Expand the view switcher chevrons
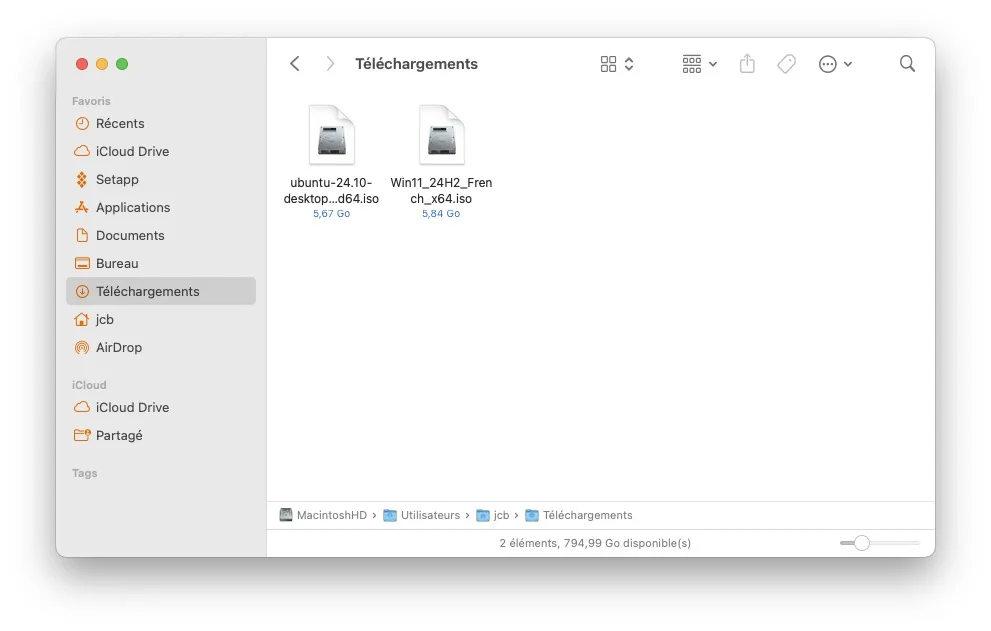This screenshot has width=991, height=631. click(x=628, y=63)
